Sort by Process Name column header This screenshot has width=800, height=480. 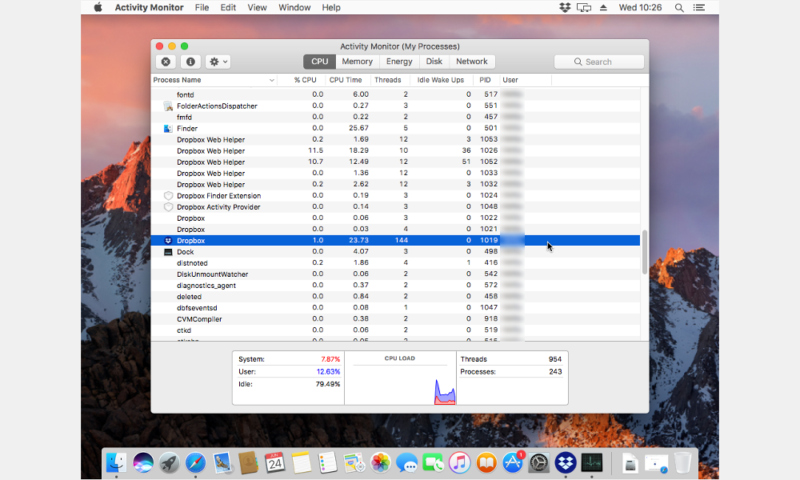[x=214, y=80]
